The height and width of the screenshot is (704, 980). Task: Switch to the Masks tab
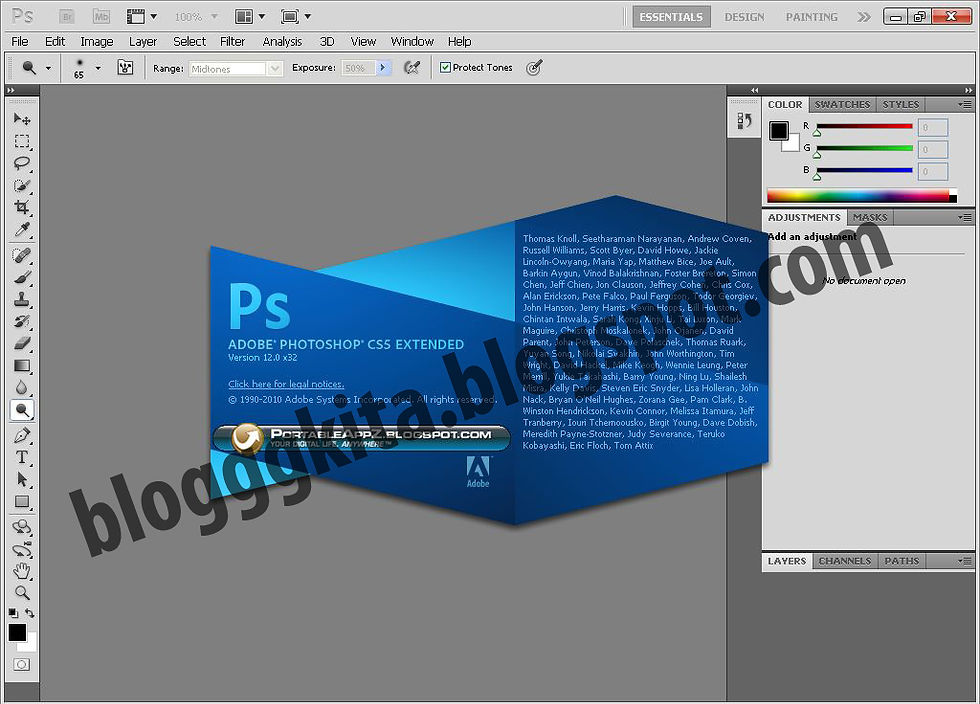click(870, 217)
